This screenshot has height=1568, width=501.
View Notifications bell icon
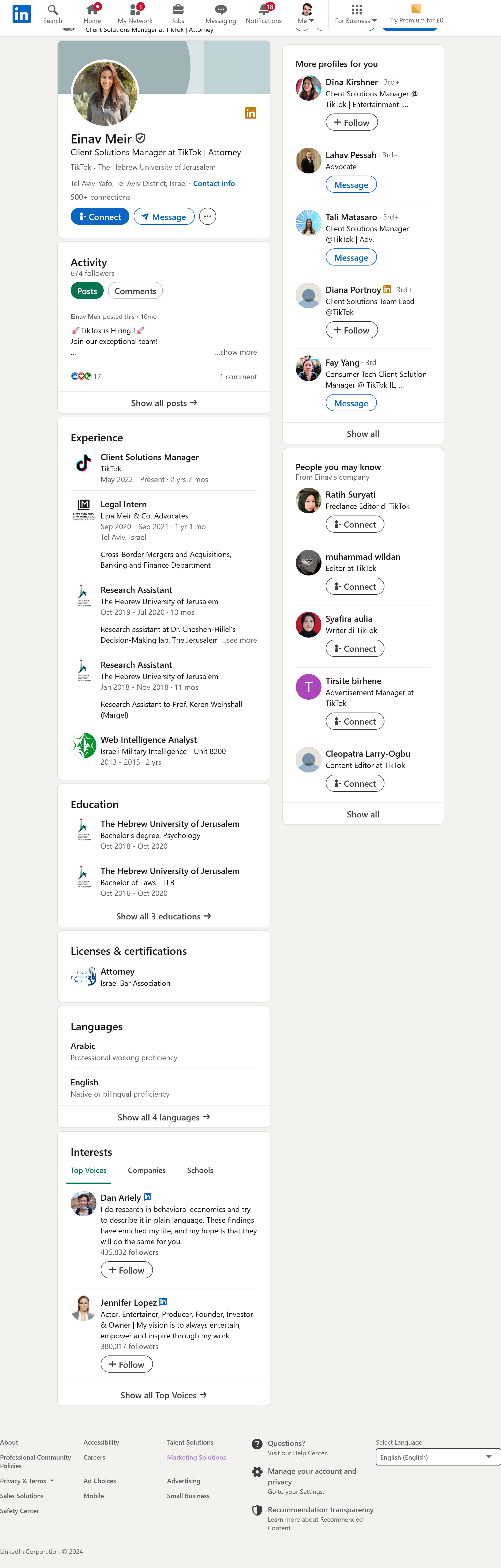[x=263, y=10]
